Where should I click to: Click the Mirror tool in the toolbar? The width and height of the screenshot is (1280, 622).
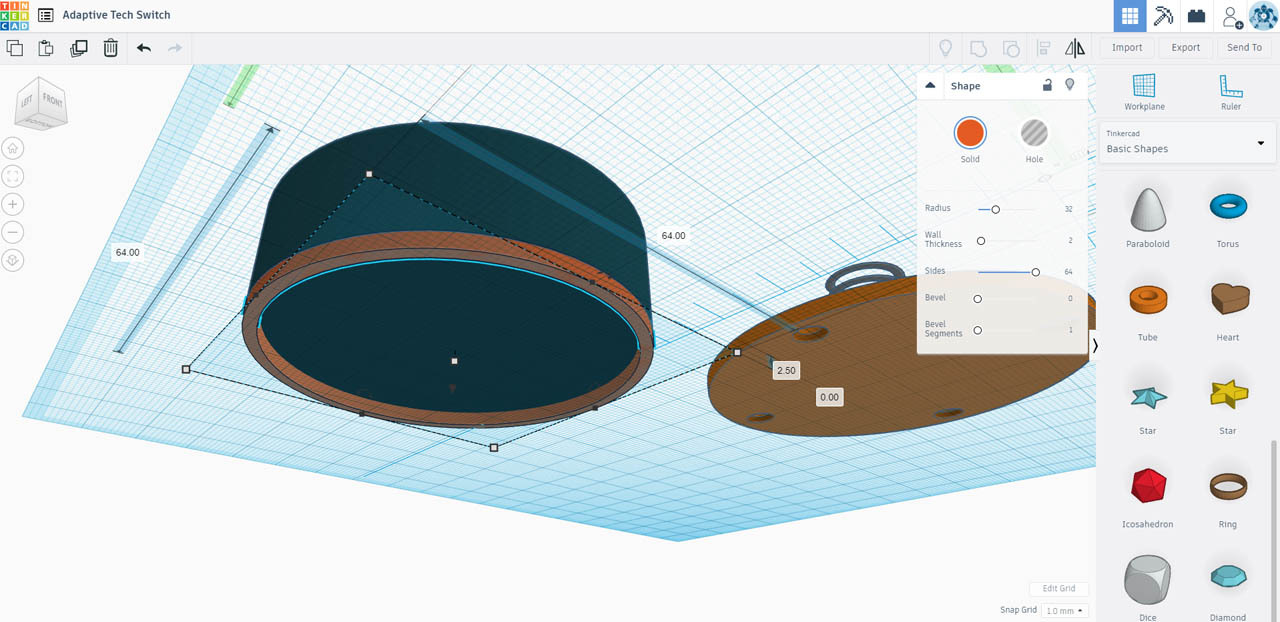(x=1075, y=47)
